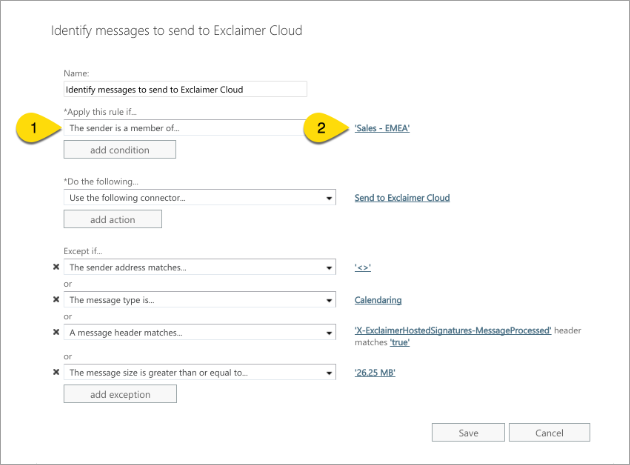
Task: Remove the sender address matches exception
Action: [x=56, y=268]
